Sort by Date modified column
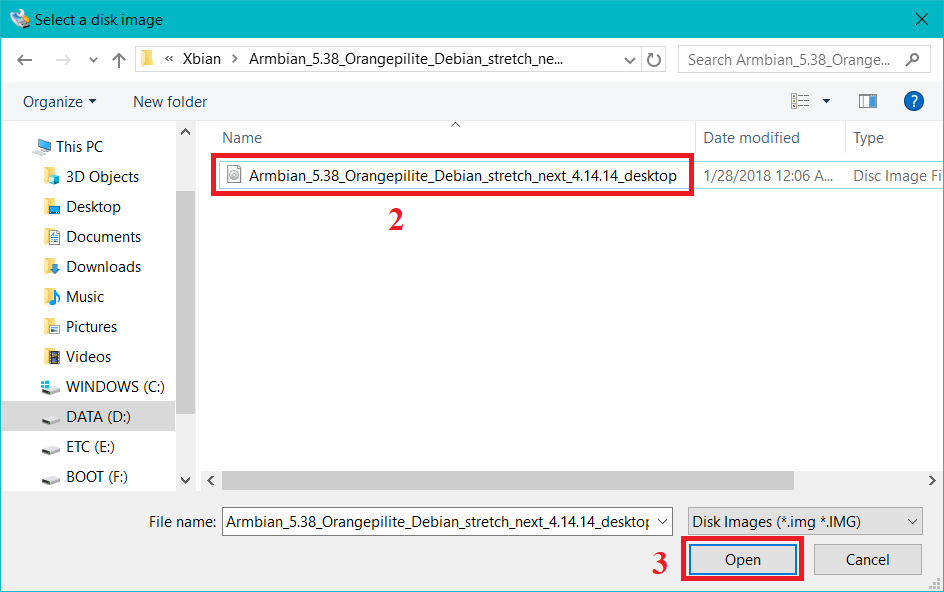The width and height of the screenshot is (944, 592). point(751,138)
